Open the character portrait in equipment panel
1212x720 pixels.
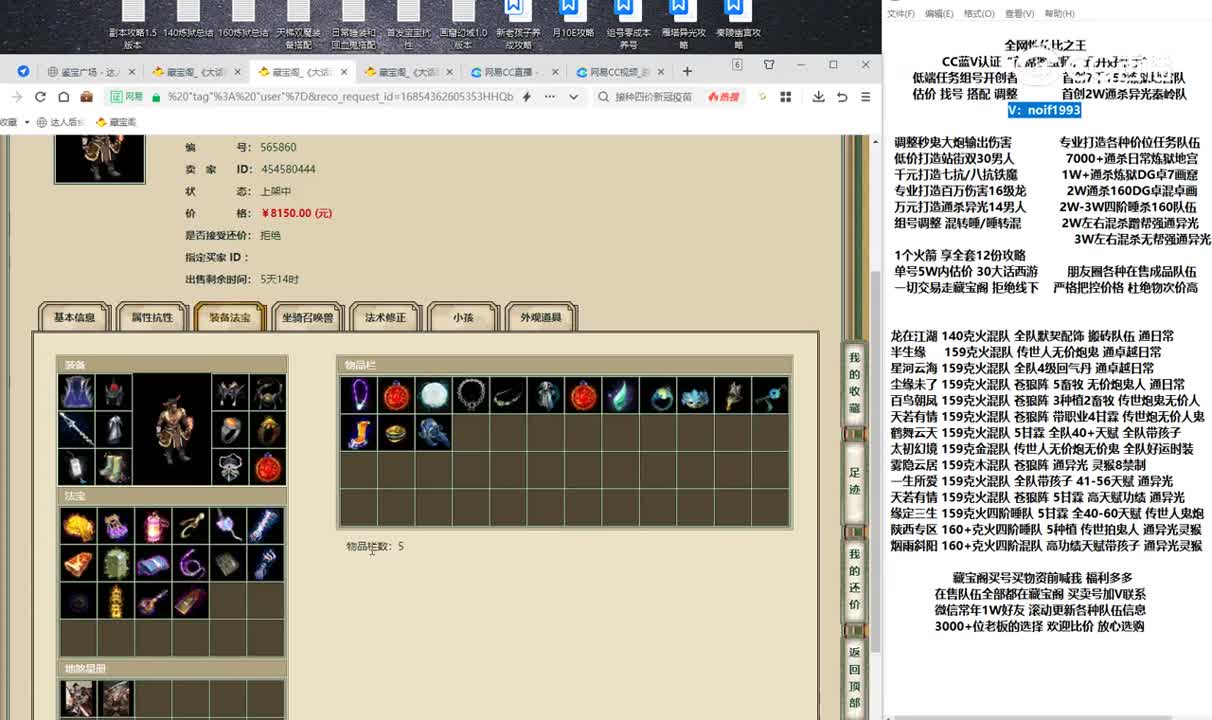click(x=172, y=430)
